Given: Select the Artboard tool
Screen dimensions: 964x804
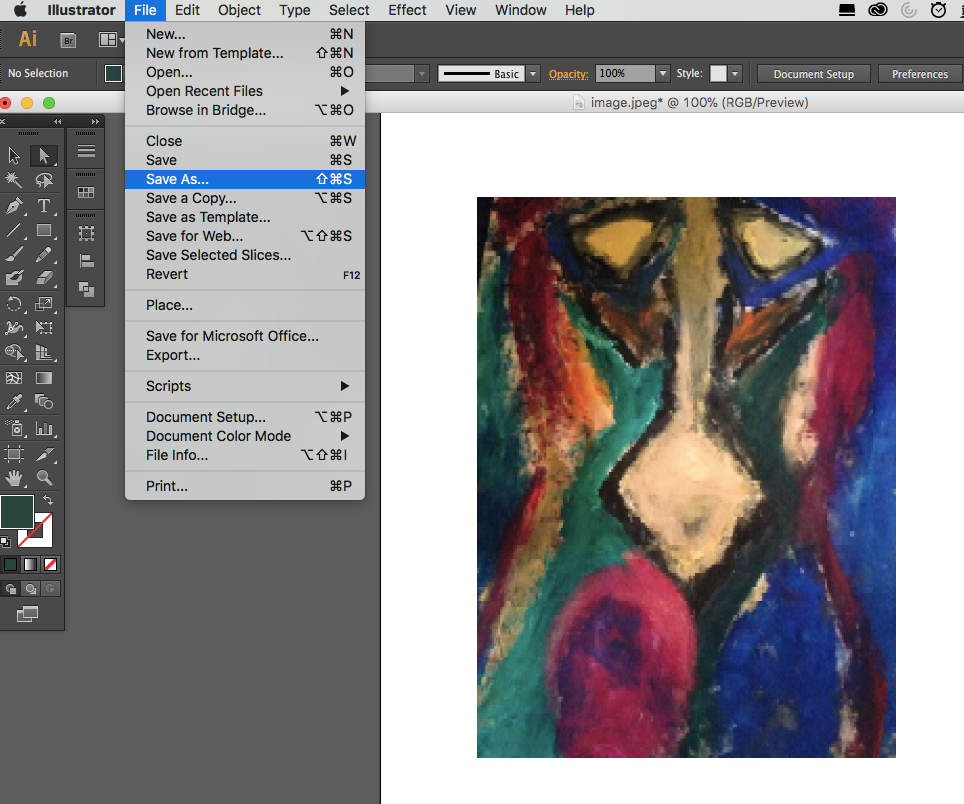Looking at the screenshot, I should [14, 454].
